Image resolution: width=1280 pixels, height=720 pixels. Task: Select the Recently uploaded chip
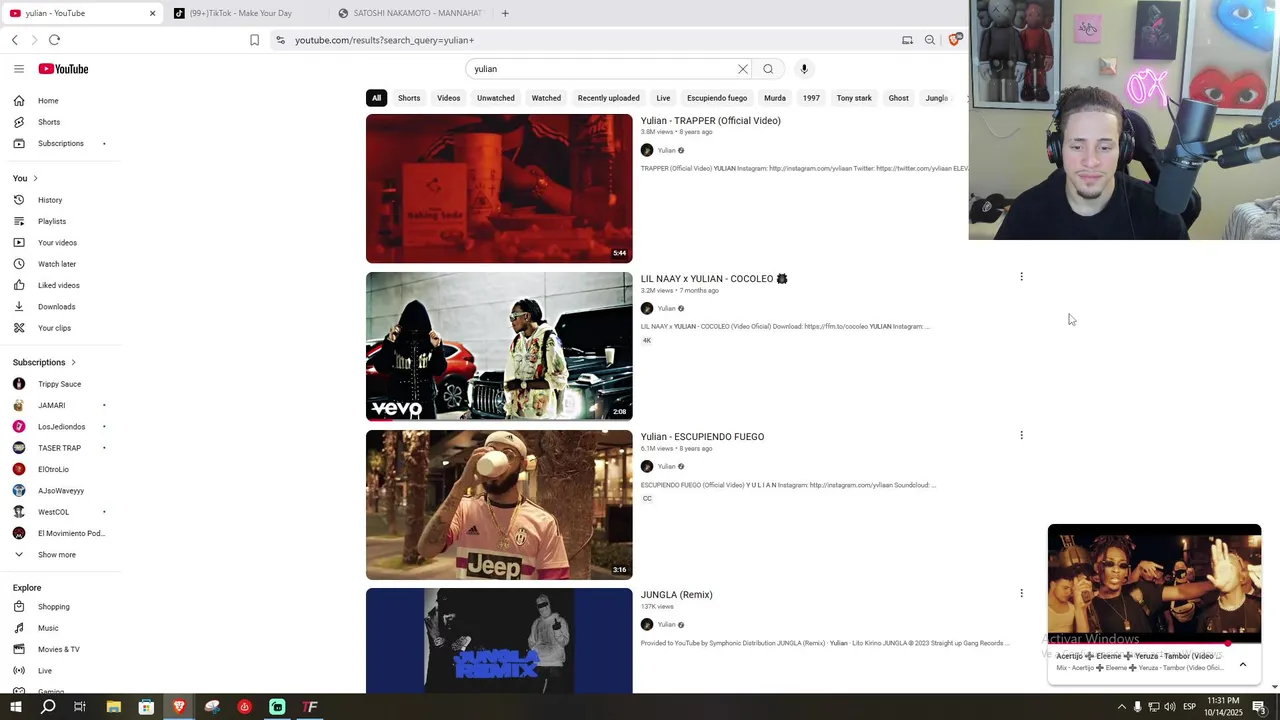click(608, 98)
